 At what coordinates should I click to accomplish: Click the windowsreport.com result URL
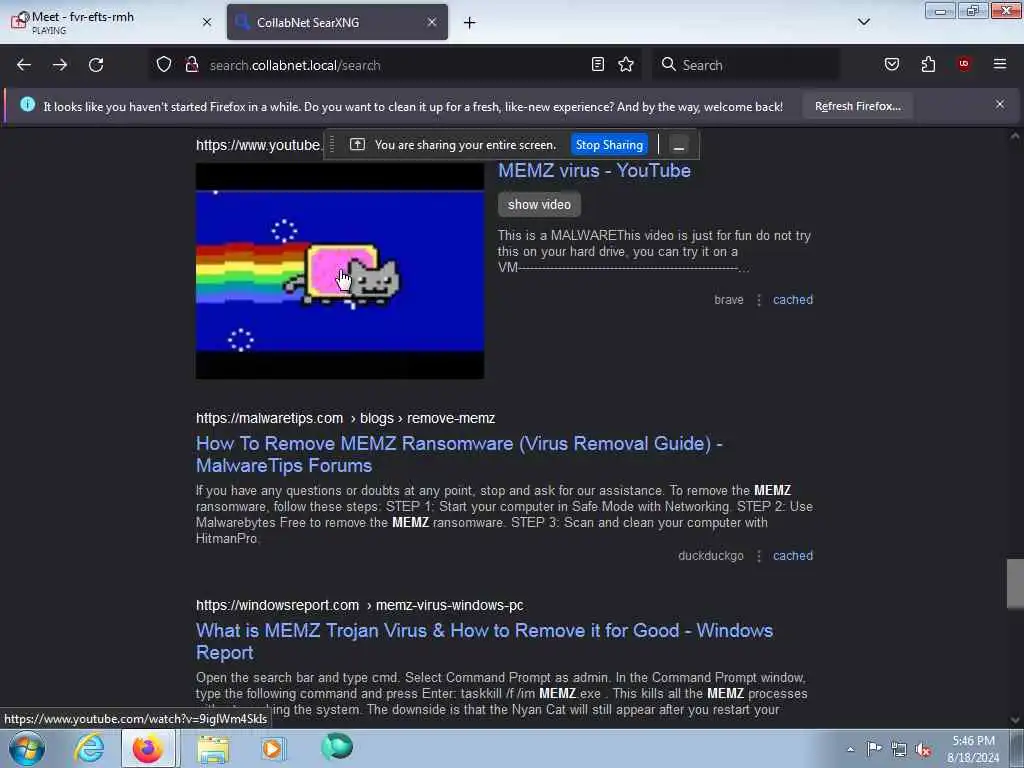[x=359, y=605]
